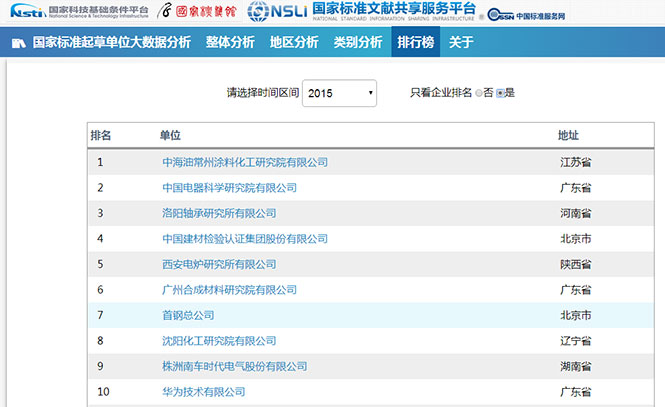
Task: Open 株洲南车时代电气股份有限公司 link
Action: [235, 366]
